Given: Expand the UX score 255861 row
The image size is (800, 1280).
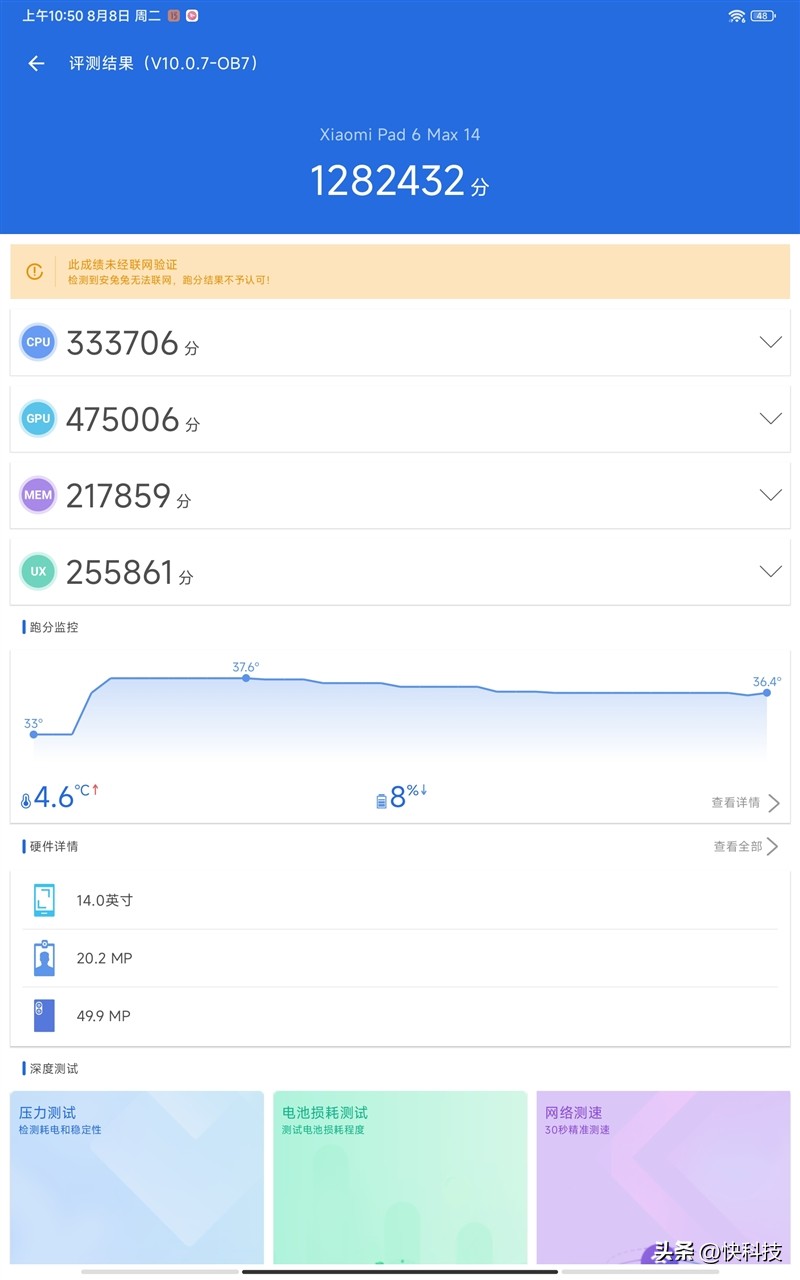Looking at the screenshot, I should coord(400,572).
